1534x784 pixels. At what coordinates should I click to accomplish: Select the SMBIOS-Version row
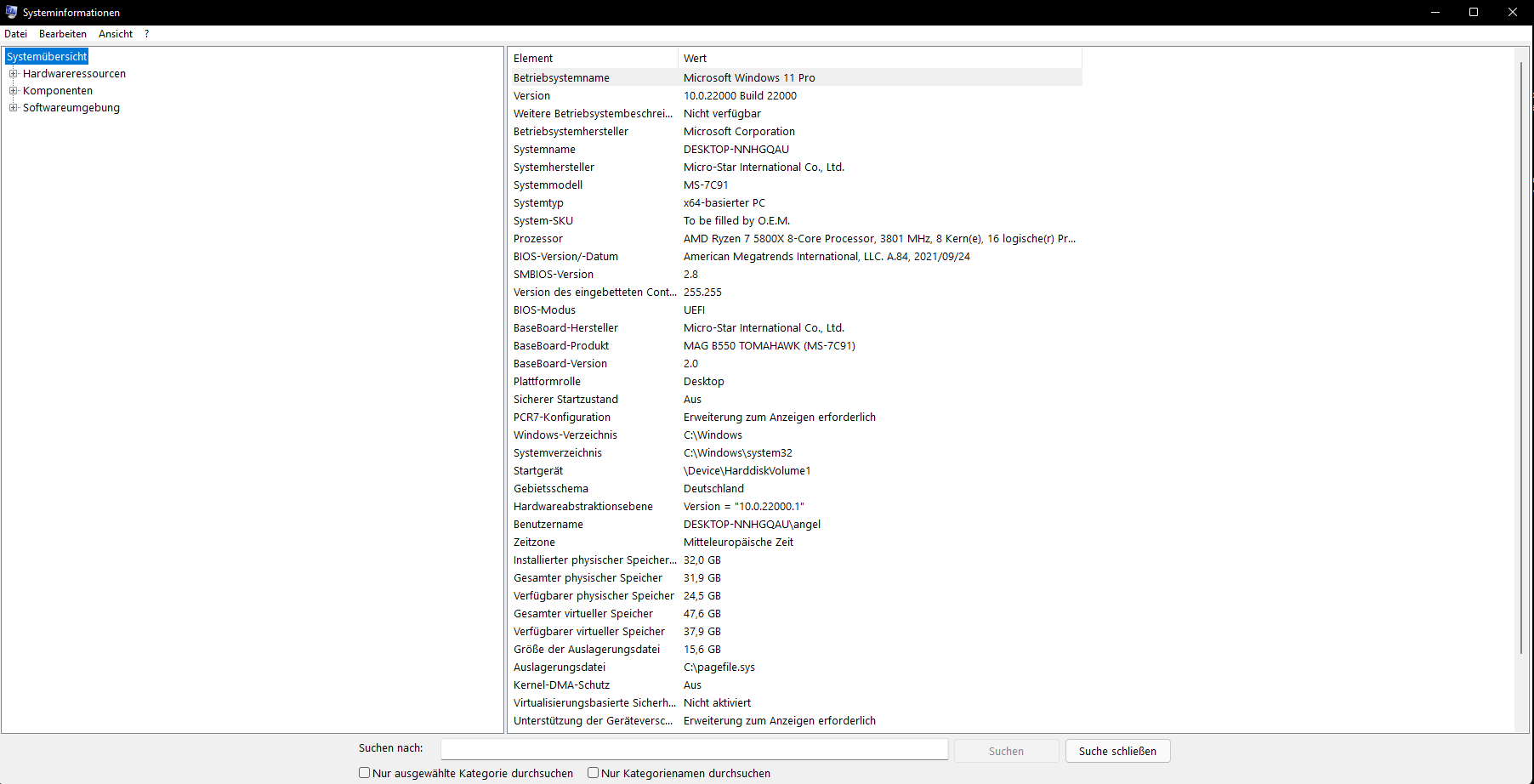[x=795, y=274]
